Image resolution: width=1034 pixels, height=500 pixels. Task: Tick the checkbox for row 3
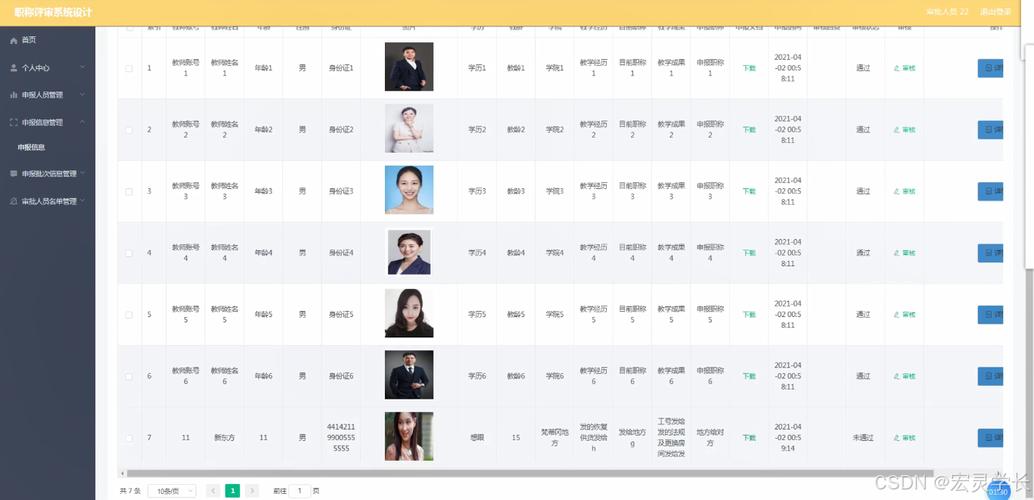click(x=129, y=192)
